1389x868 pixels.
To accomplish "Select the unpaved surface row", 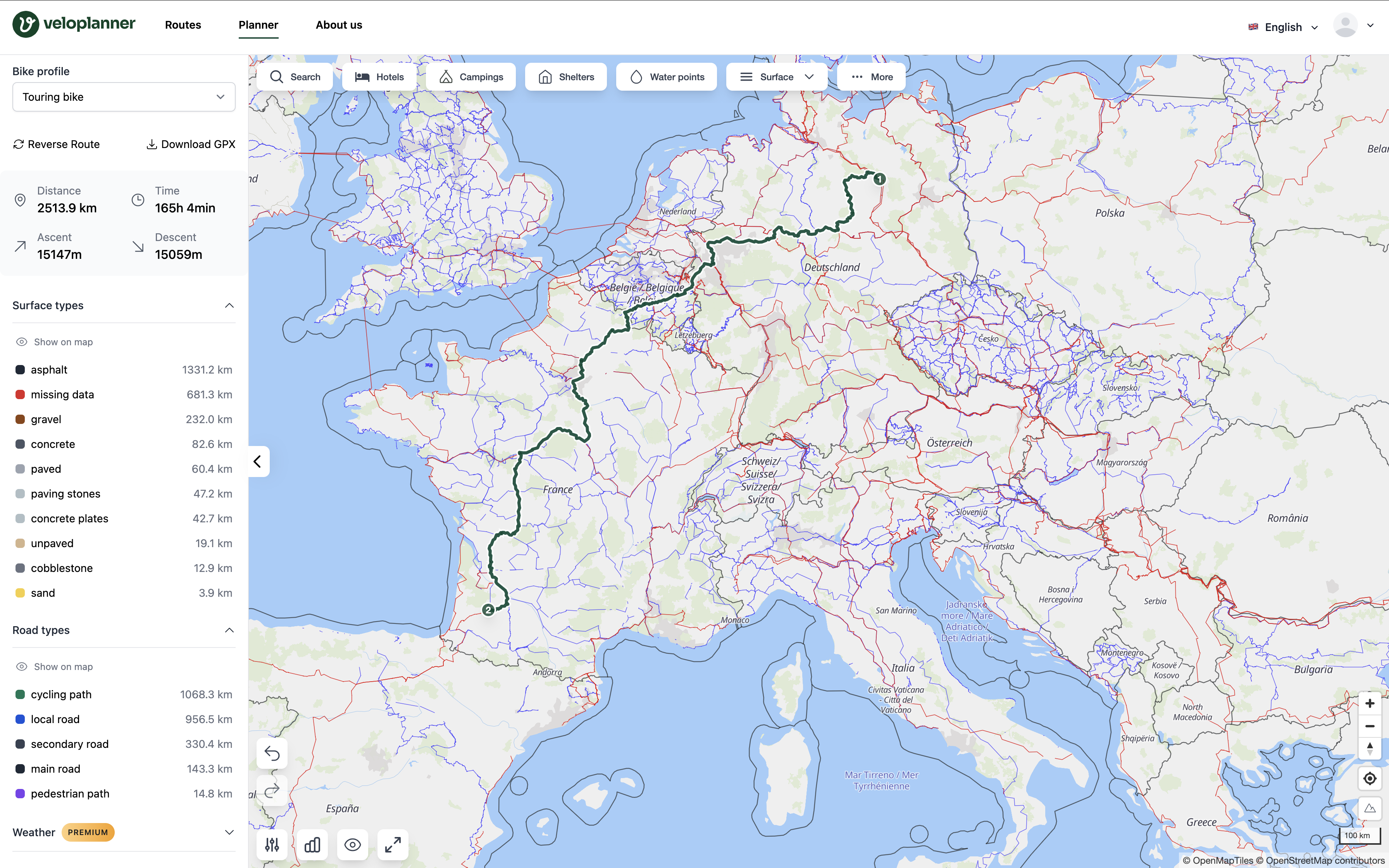I will (124, 544).
